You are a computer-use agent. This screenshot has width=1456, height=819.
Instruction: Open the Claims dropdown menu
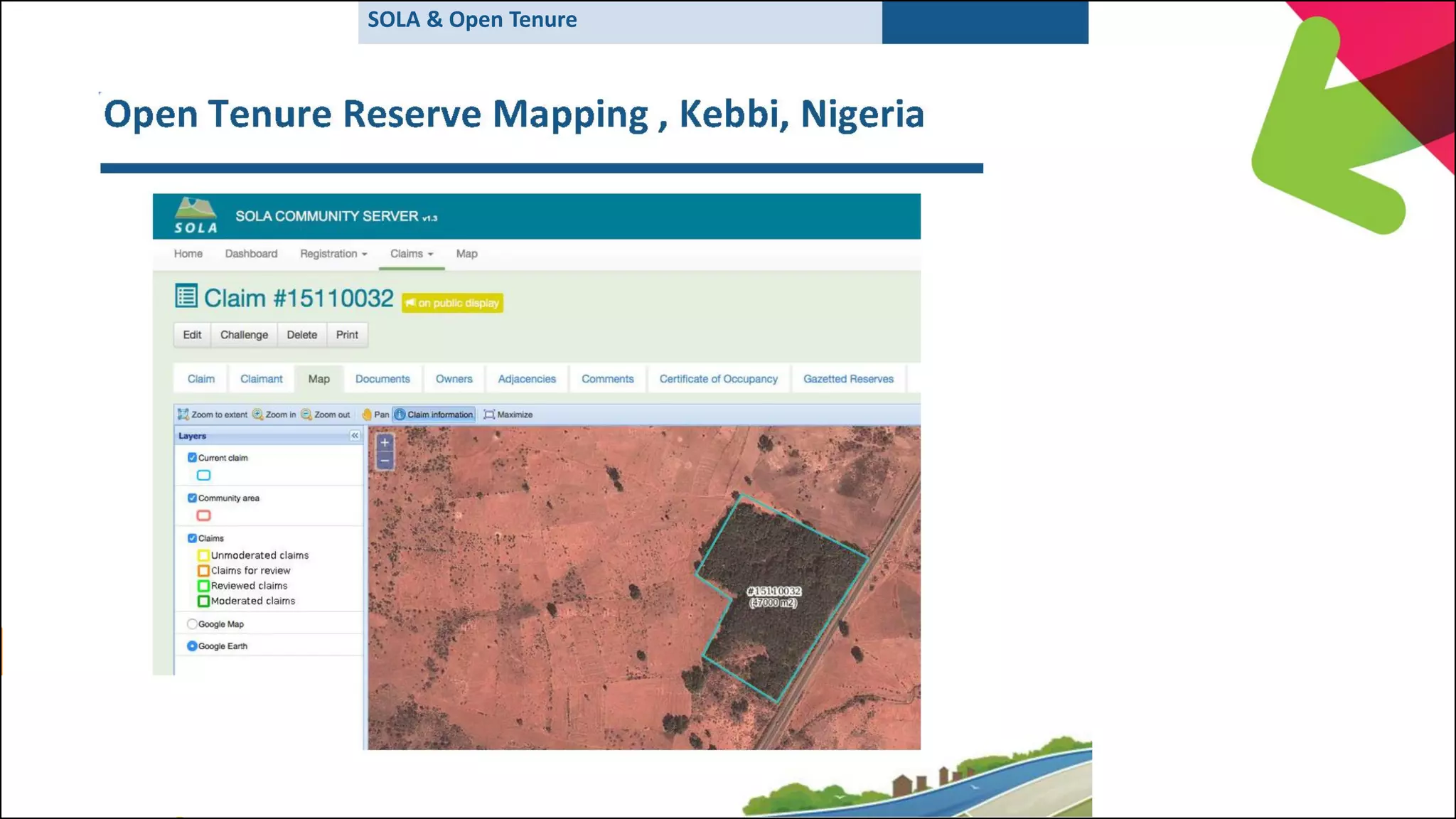click(411, 254)
